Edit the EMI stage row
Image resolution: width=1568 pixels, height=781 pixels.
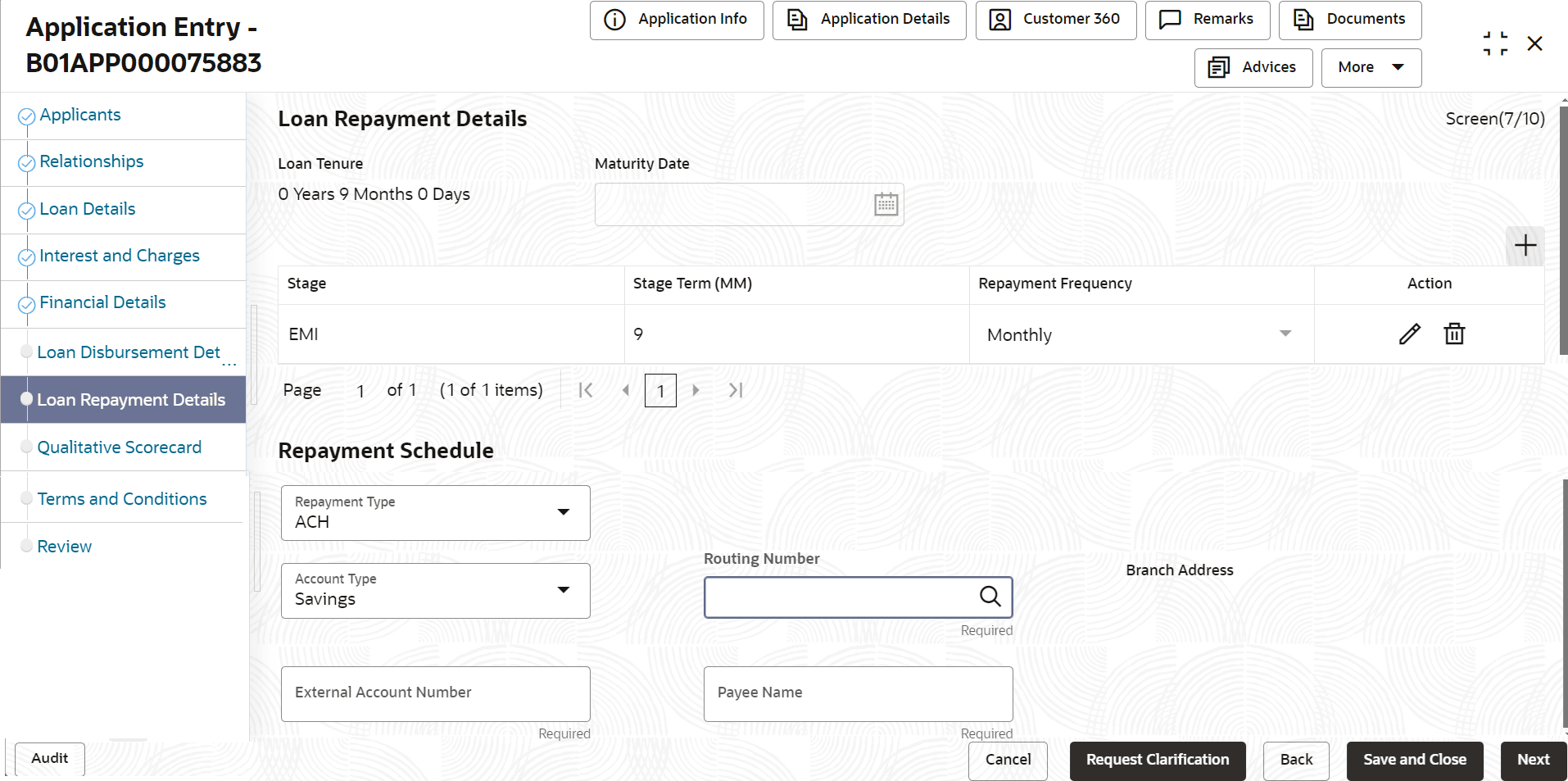point(1409,334)
